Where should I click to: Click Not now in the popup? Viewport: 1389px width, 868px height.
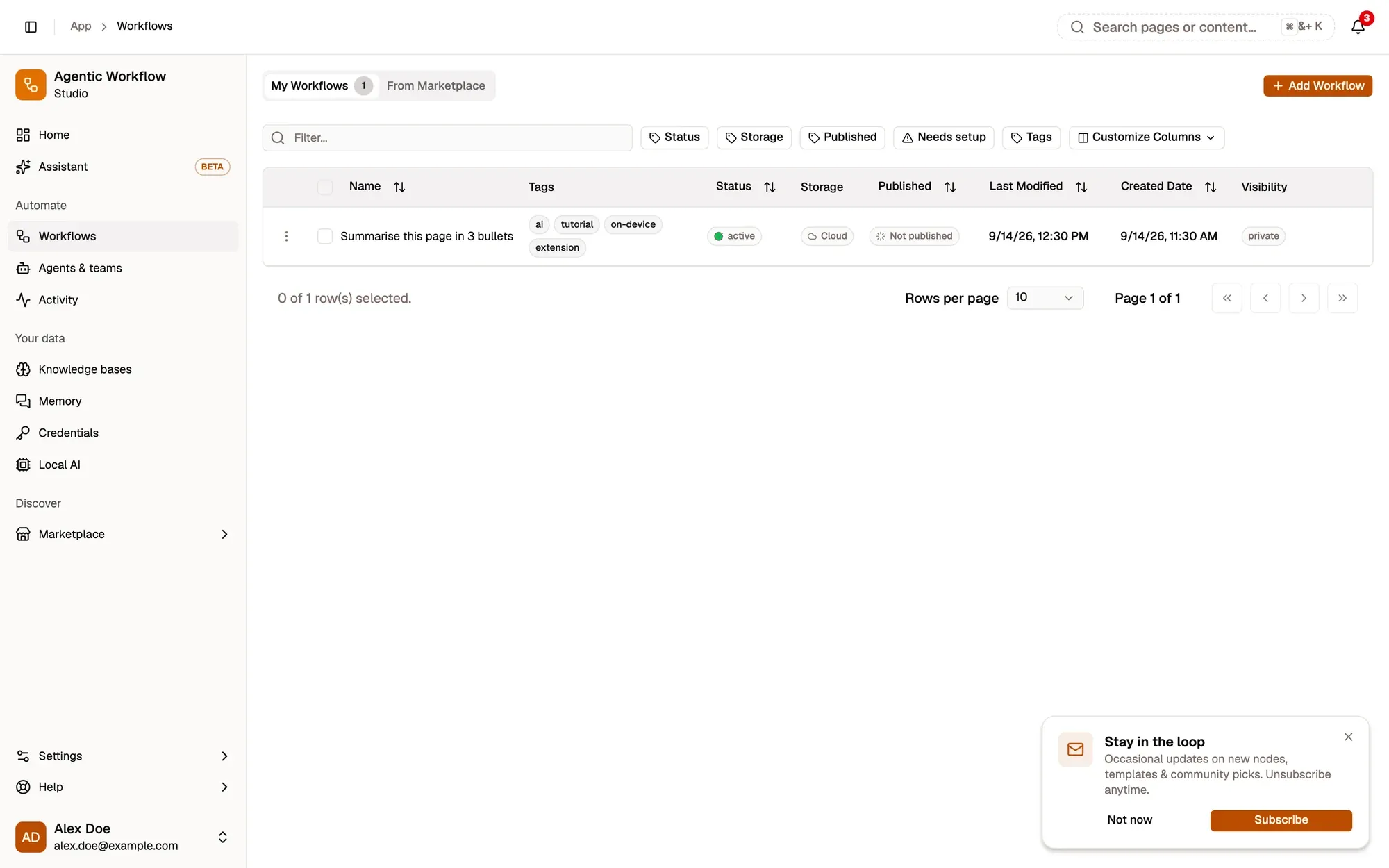tap(1129, 820)
